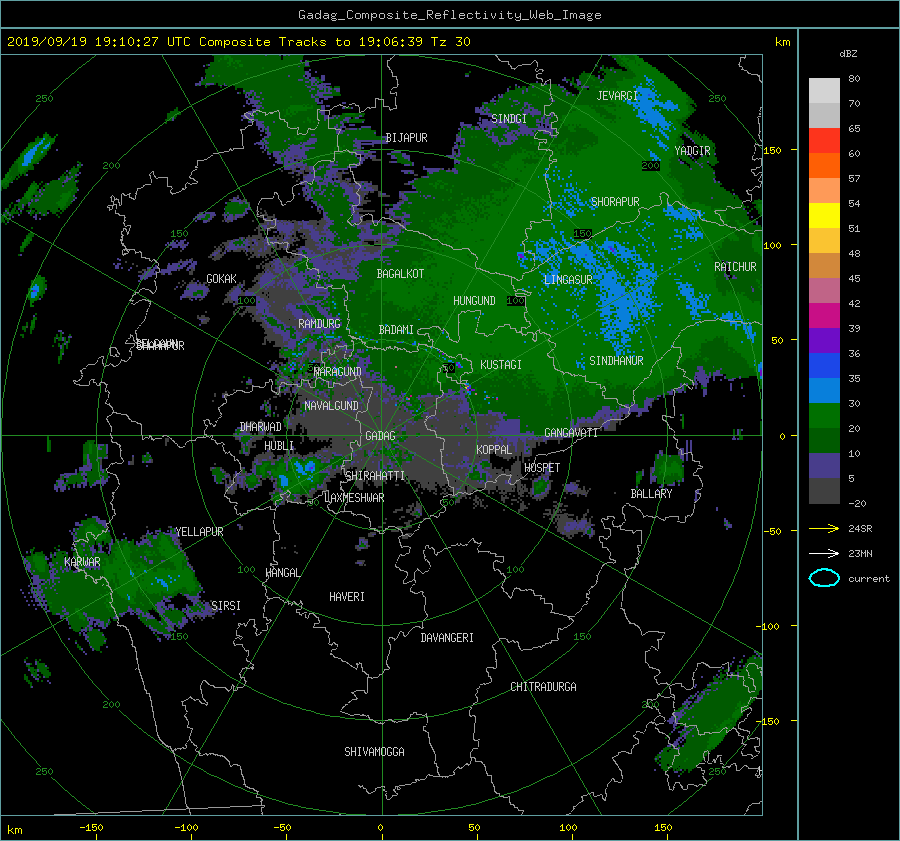Click the YADGIR city label
This screenshot has width=900, height=841.
(x=692, y=151)
